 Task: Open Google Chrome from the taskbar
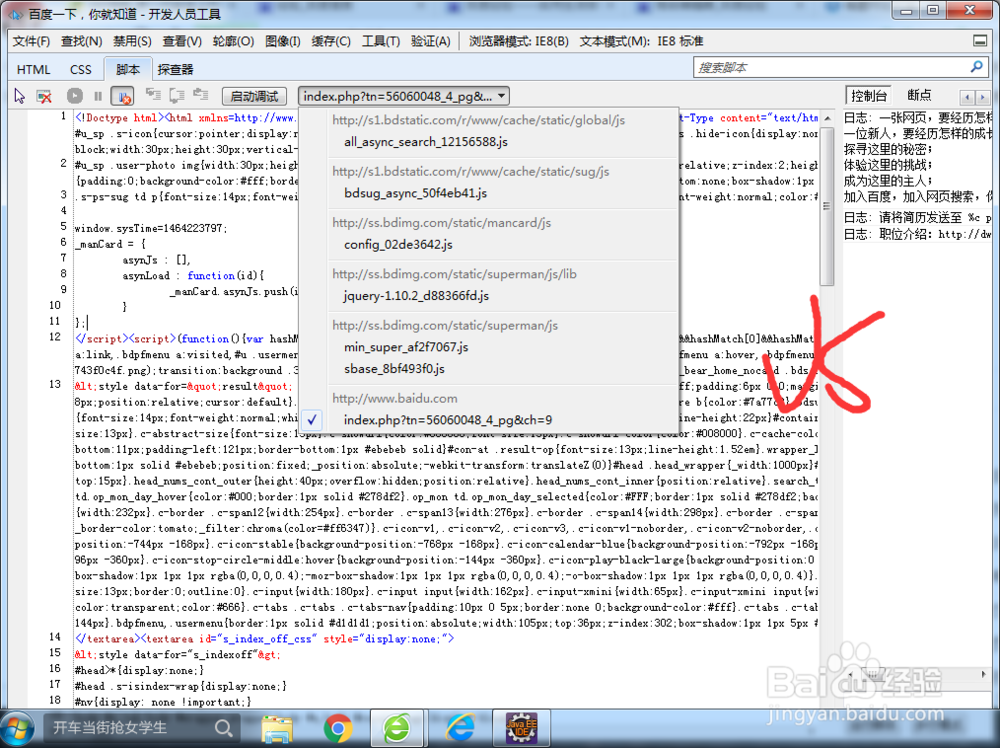point(338,728)
